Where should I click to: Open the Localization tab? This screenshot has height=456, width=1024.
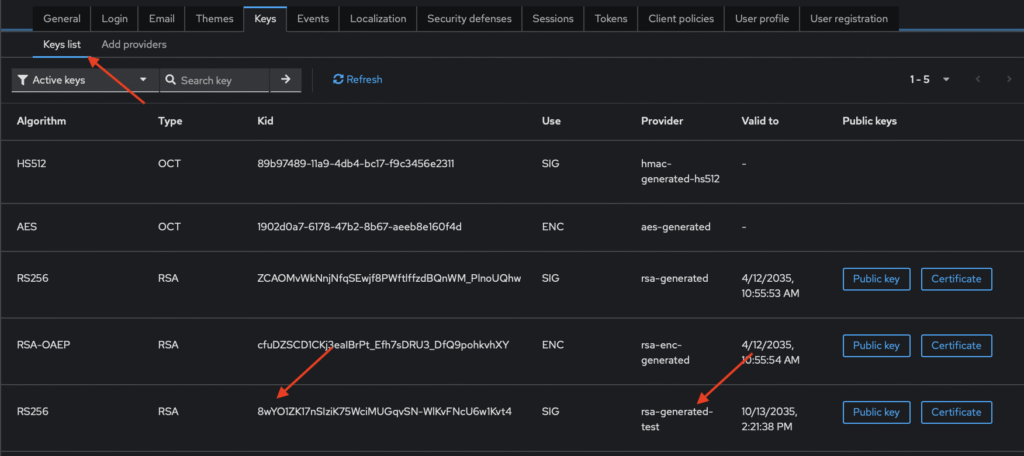tap(377, 18)
